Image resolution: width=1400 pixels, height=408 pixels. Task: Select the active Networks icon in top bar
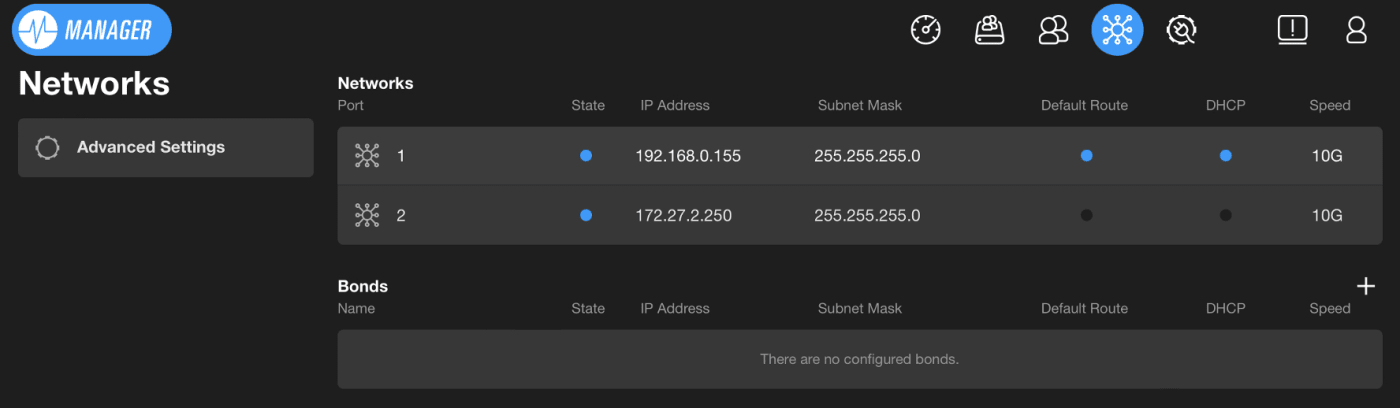(1116, 30)
